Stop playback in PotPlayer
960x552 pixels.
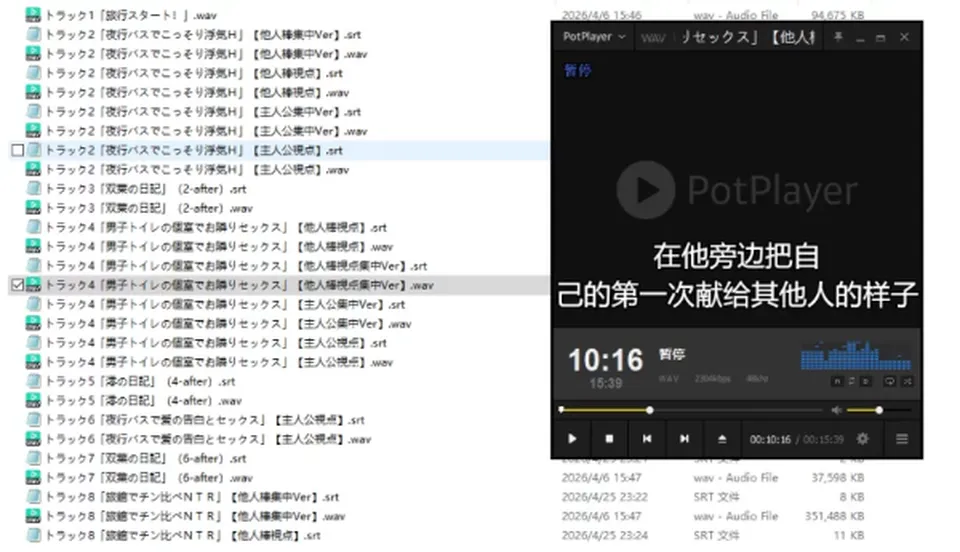609,439
